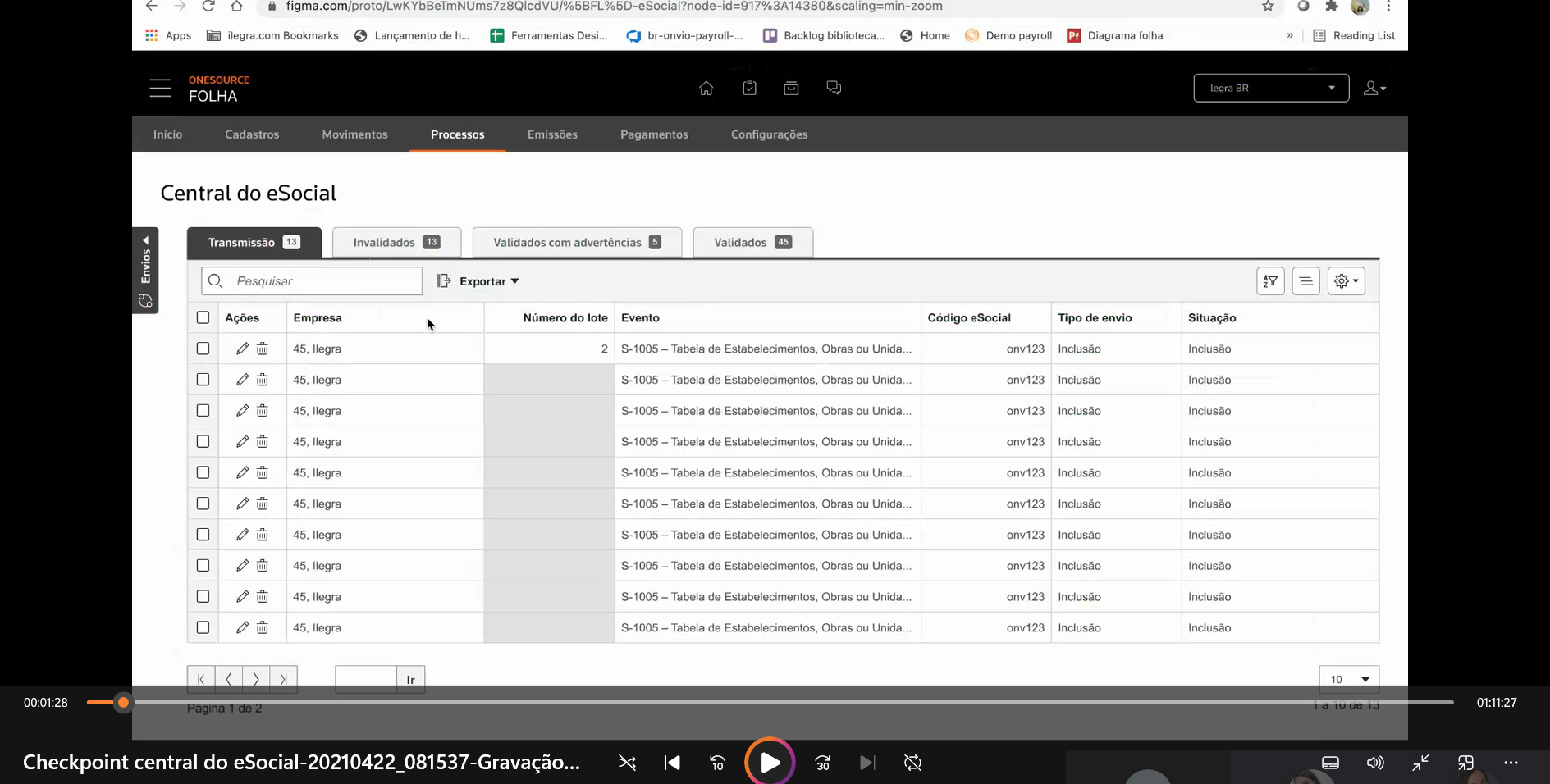Click the Pesquisar search field
Image resolution: width=1550 pixels, height=784 pixels.
coord(312,281)
